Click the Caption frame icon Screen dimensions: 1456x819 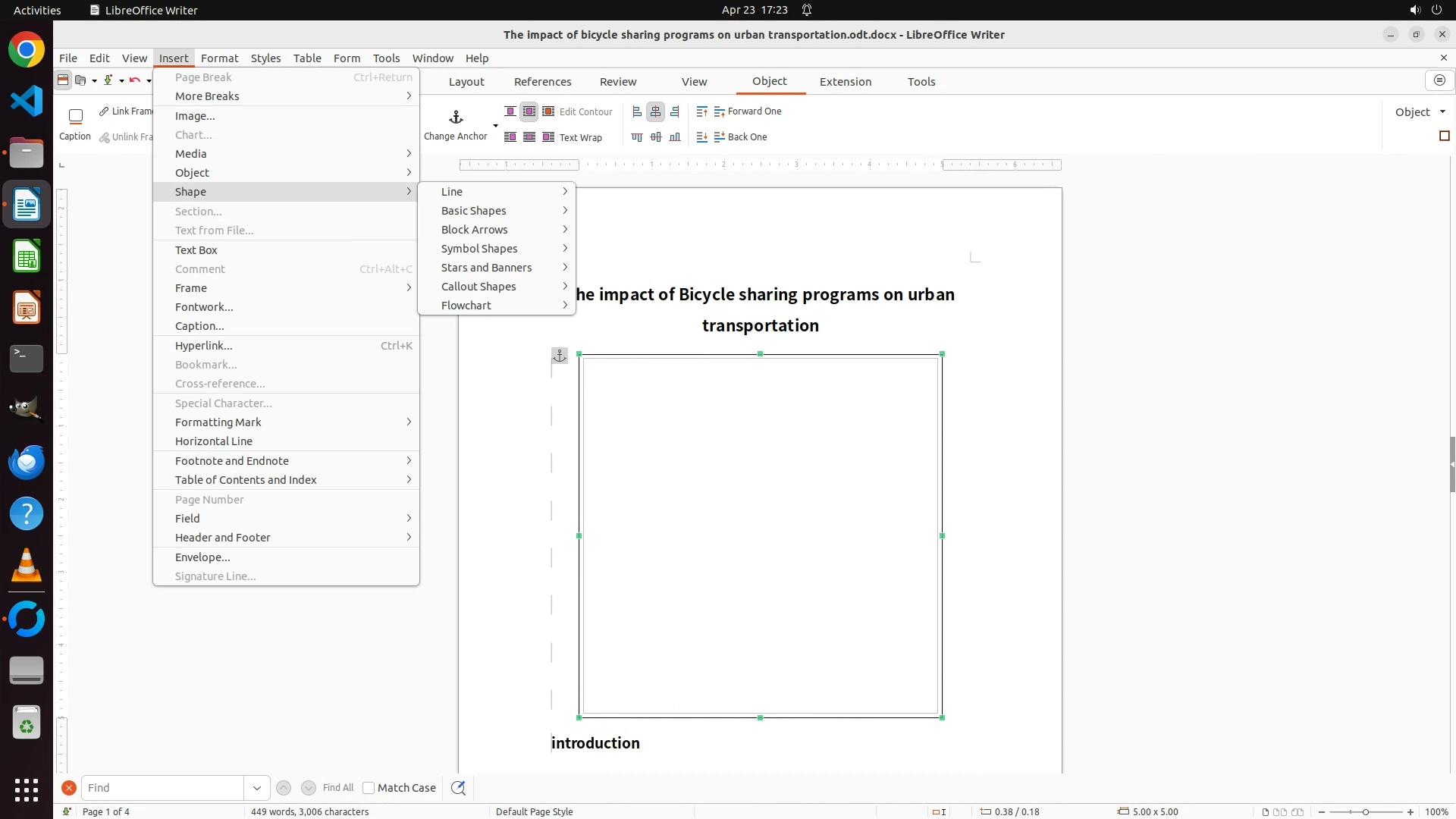point(75,117)
